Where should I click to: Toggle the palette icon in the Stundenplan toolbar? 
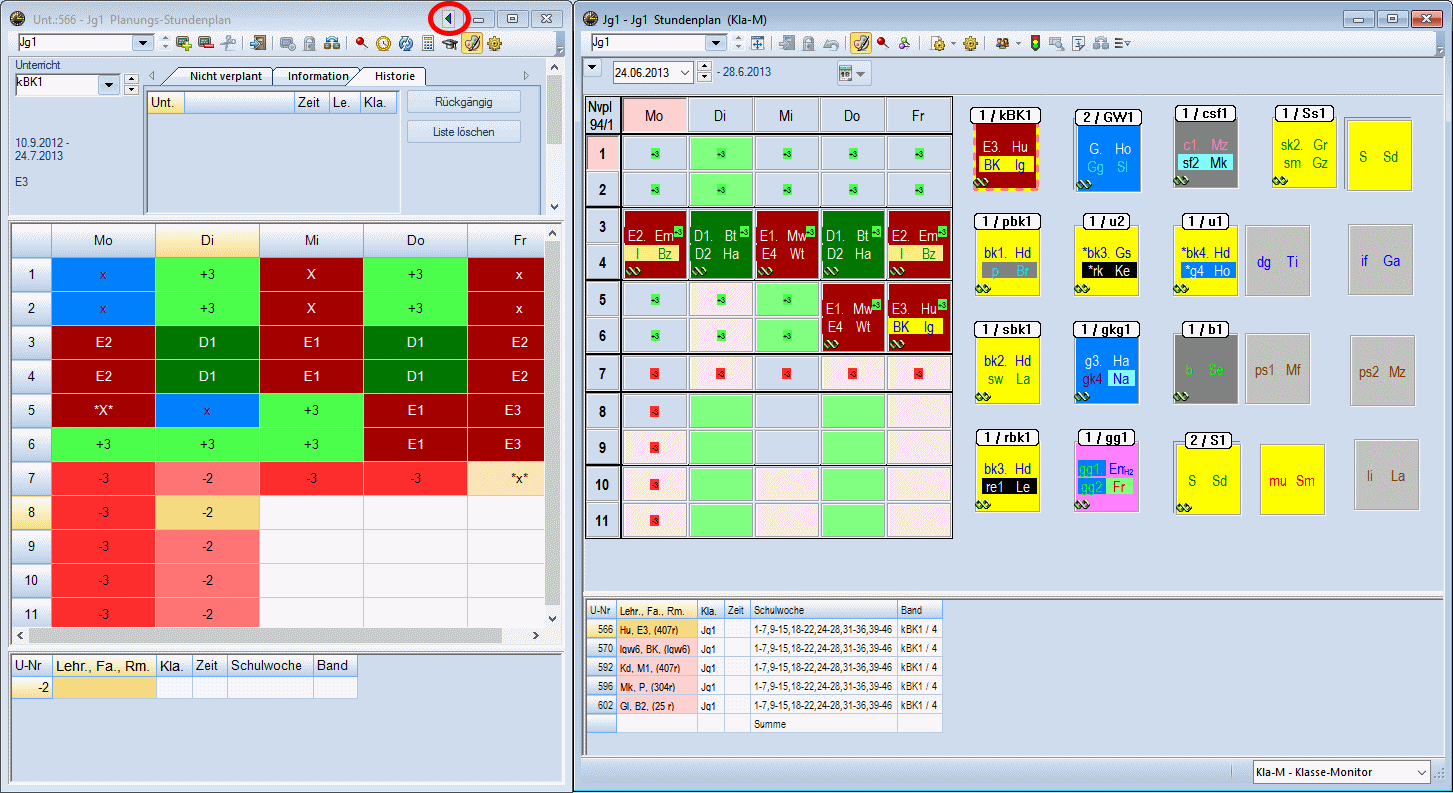(860, 43)
